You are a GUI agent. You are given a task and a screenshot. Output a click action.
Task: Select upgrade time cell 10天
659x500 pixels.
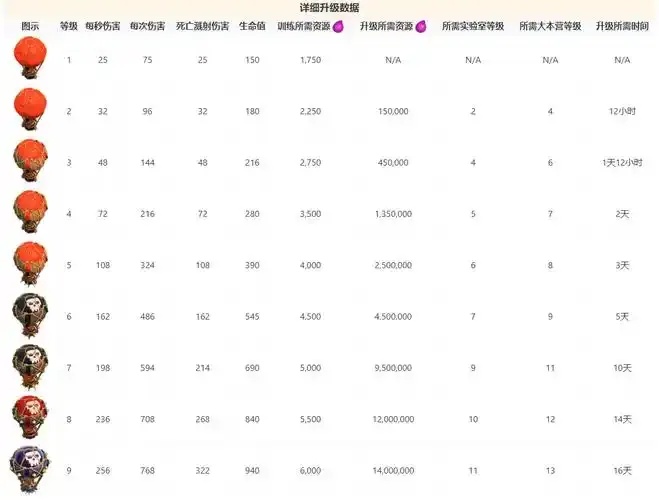point(622,368)
